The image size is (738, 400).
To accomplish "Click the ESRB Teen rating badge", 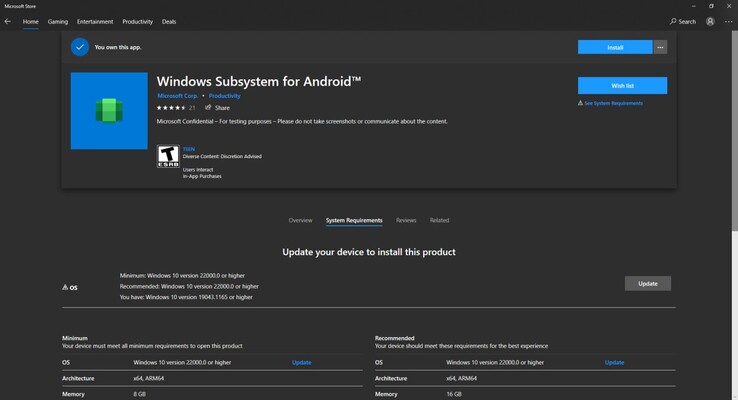I will coord(168,156).
